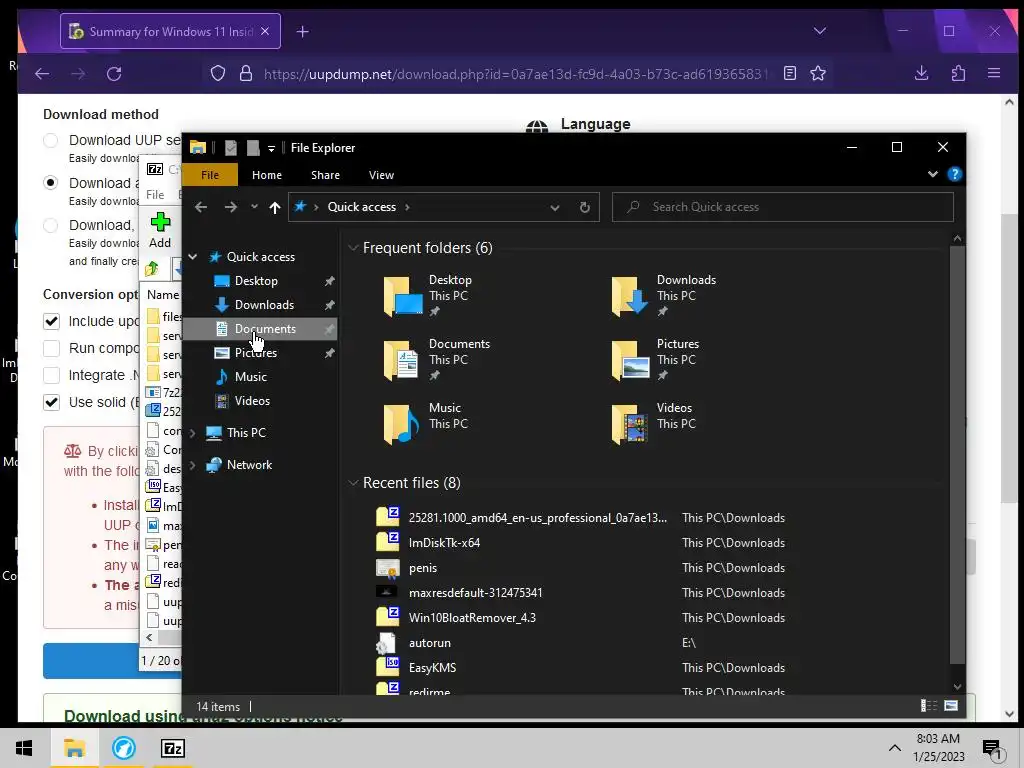Select the third Download radio option
Screen dimensions: 1024x768
51,225
